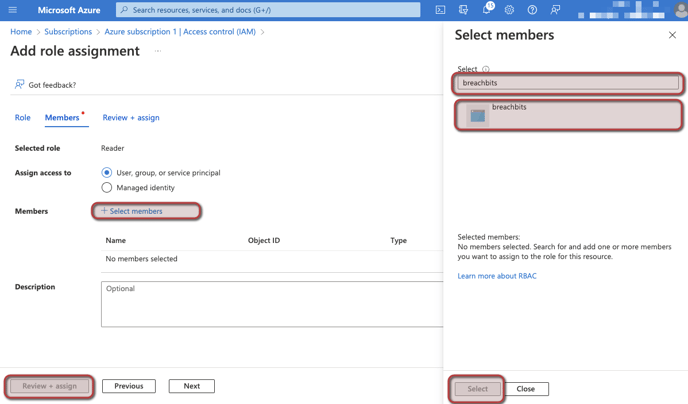Image resolution: width=688 pixels, height=404 pixels.
Task: Select the Managed identity radio button
Action: click(x=107, y=187)
